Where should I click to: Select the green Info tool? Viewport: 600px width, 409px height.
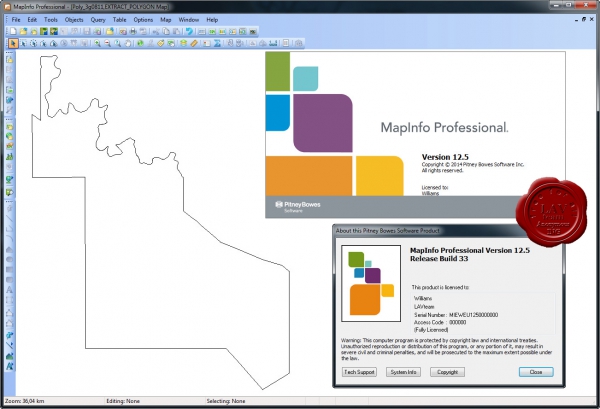(140, 43)
